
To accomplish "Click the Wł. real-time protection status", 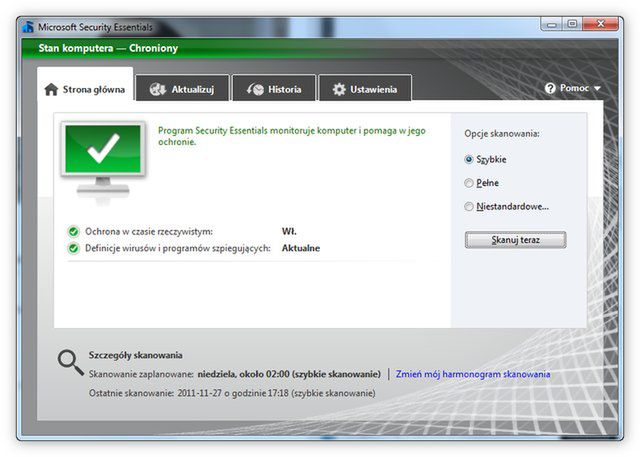I will 289,232.
